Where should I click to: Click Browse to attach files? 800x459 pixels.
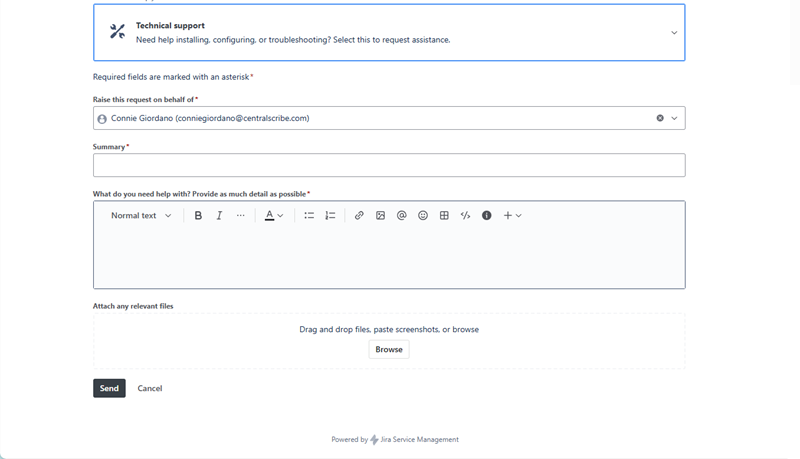pyautogui.click(x=389, y=349)
